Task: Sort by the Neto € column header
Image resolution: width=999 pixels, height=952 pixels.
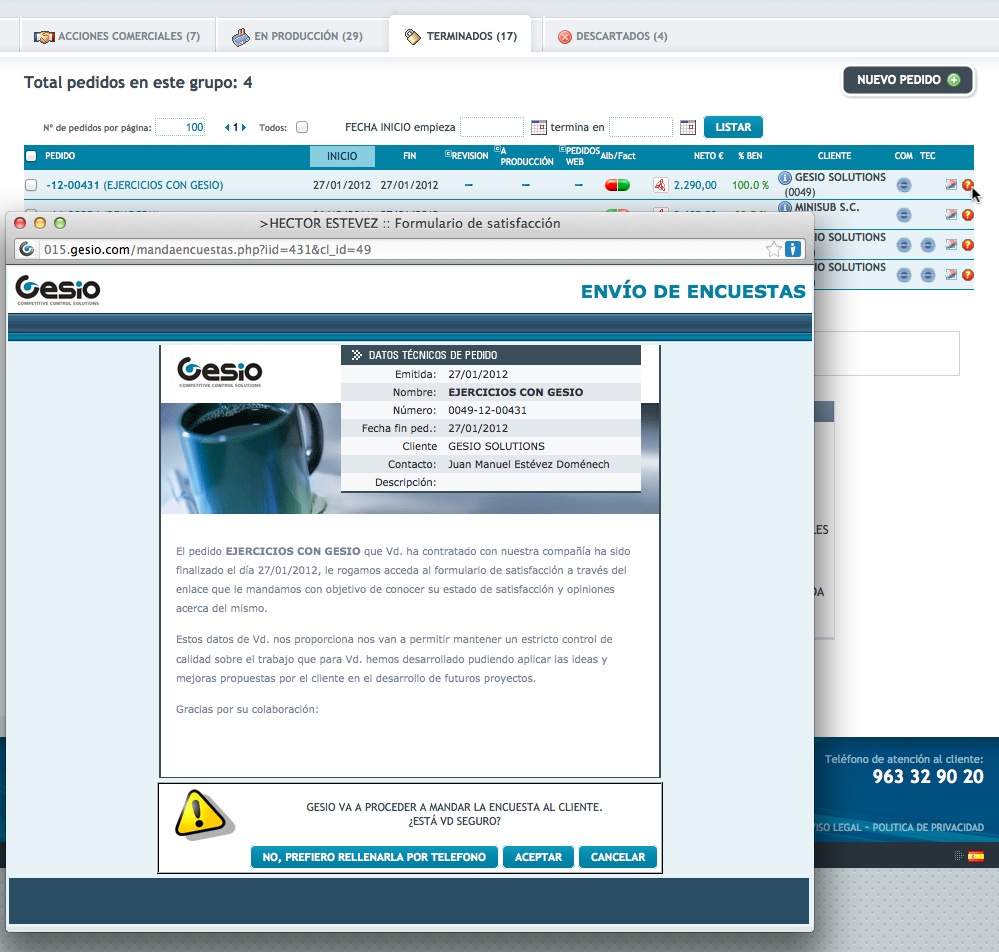Action: 708,156
